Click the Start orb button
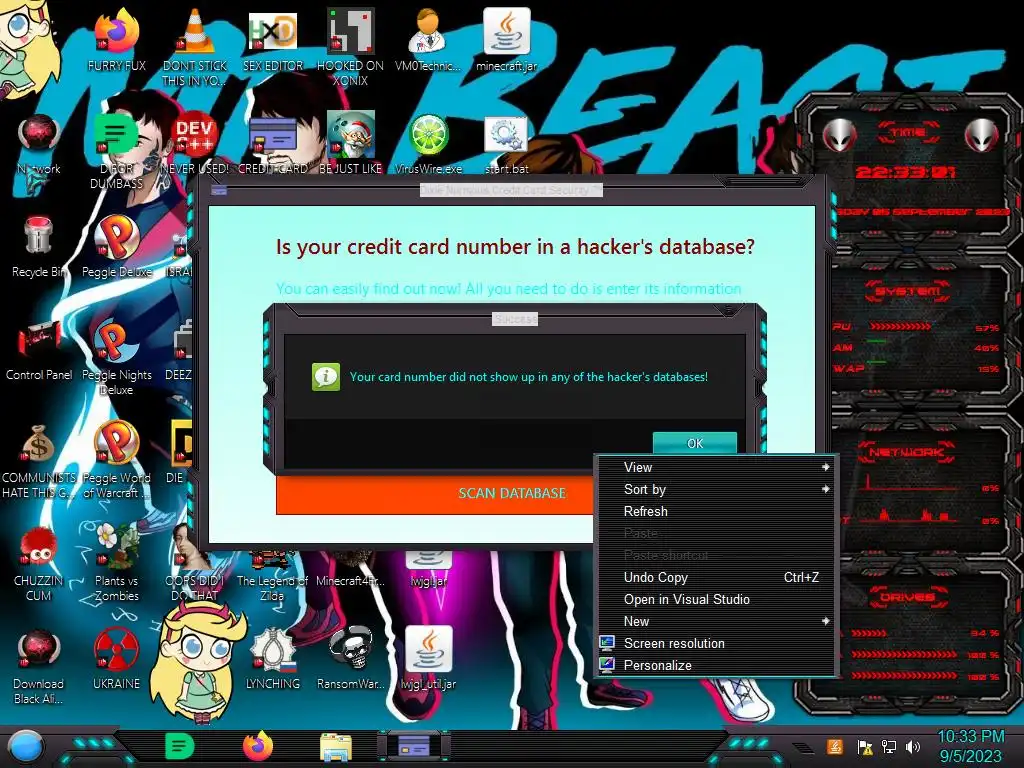Image resolution: width=1024 pixels, height=768 pixels. coord(26,747)
